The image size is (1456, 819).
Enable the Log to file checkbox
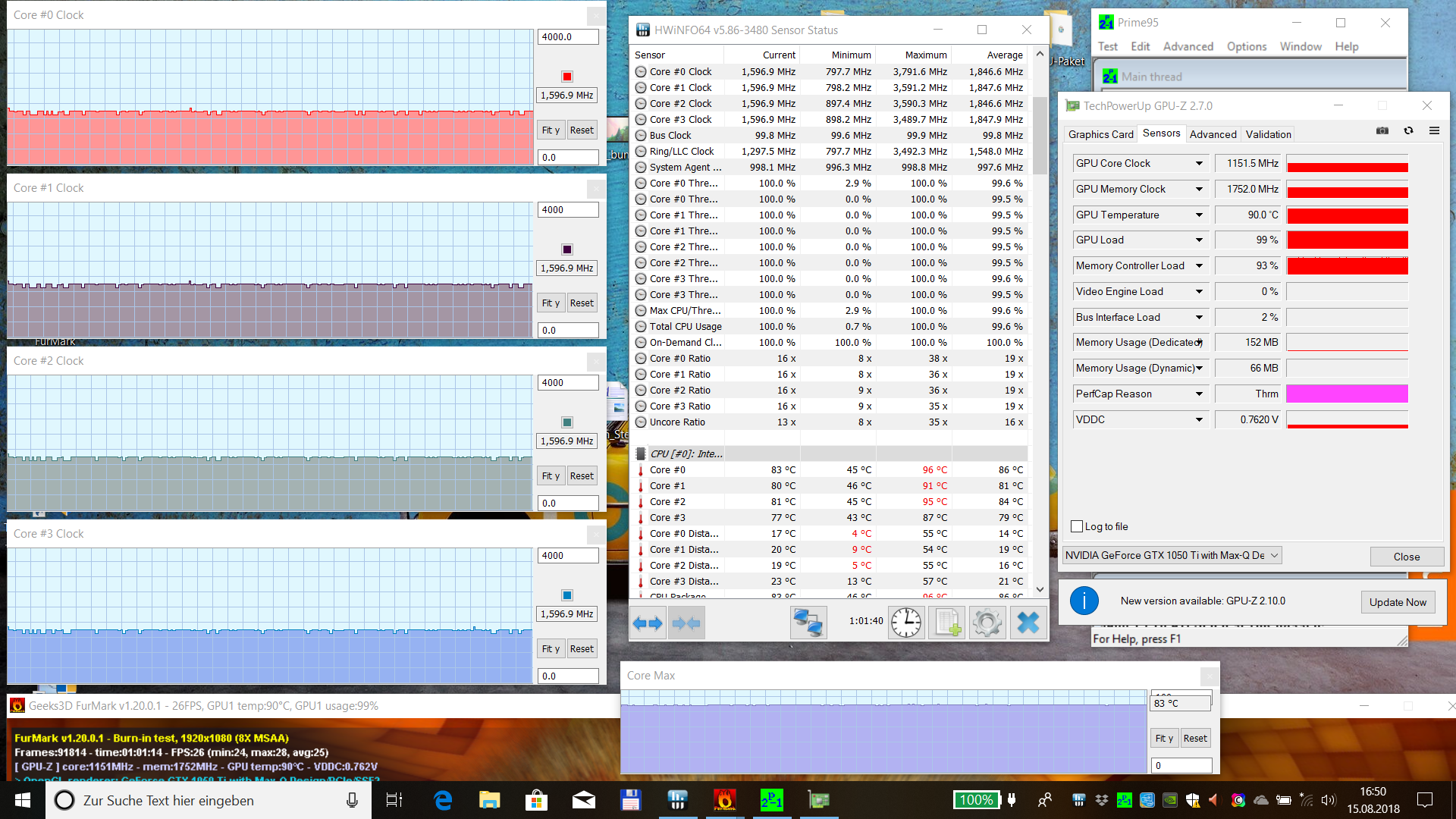coord(1077,526)
